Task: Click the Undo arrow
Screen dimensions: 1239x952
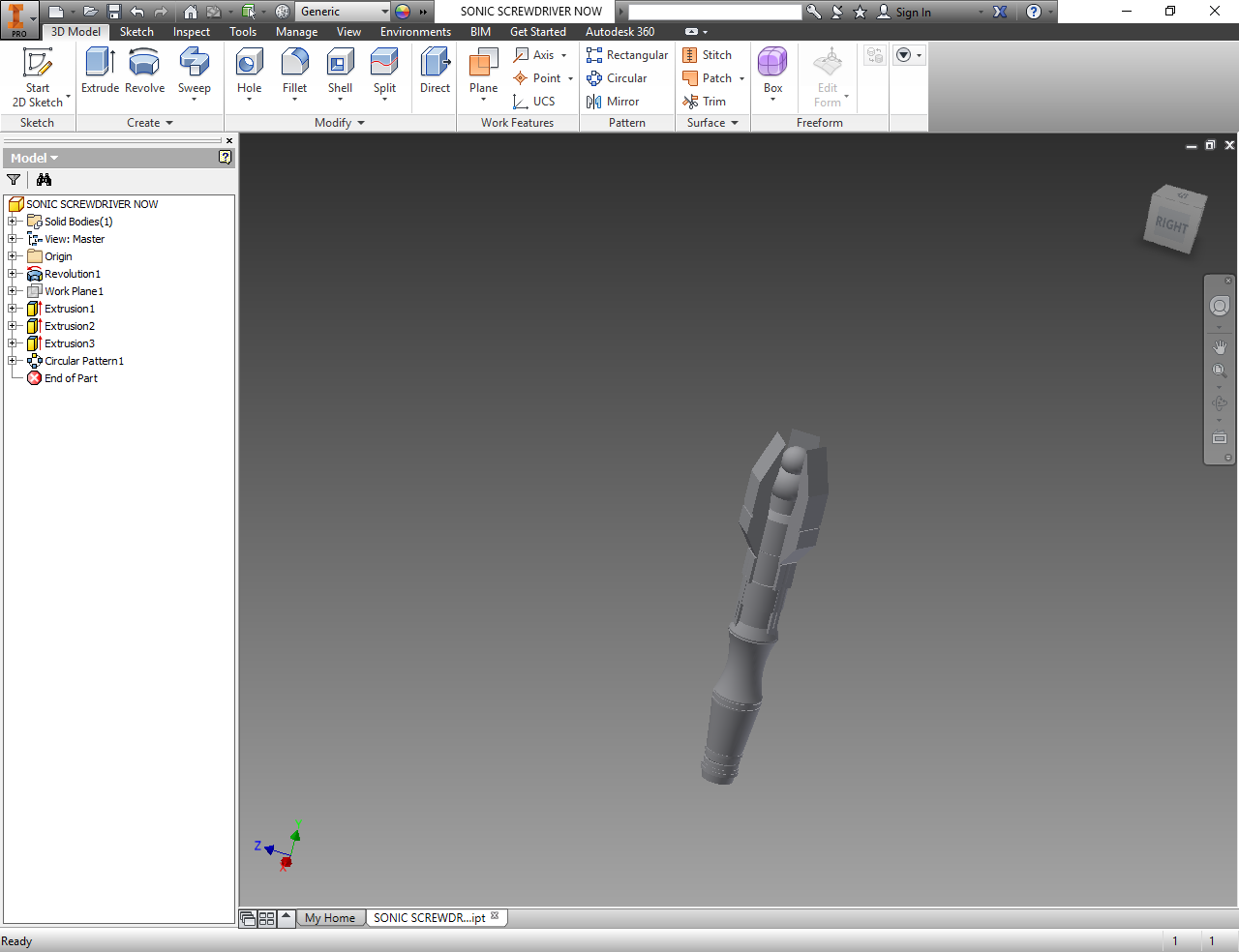Action: pos(137,12)
